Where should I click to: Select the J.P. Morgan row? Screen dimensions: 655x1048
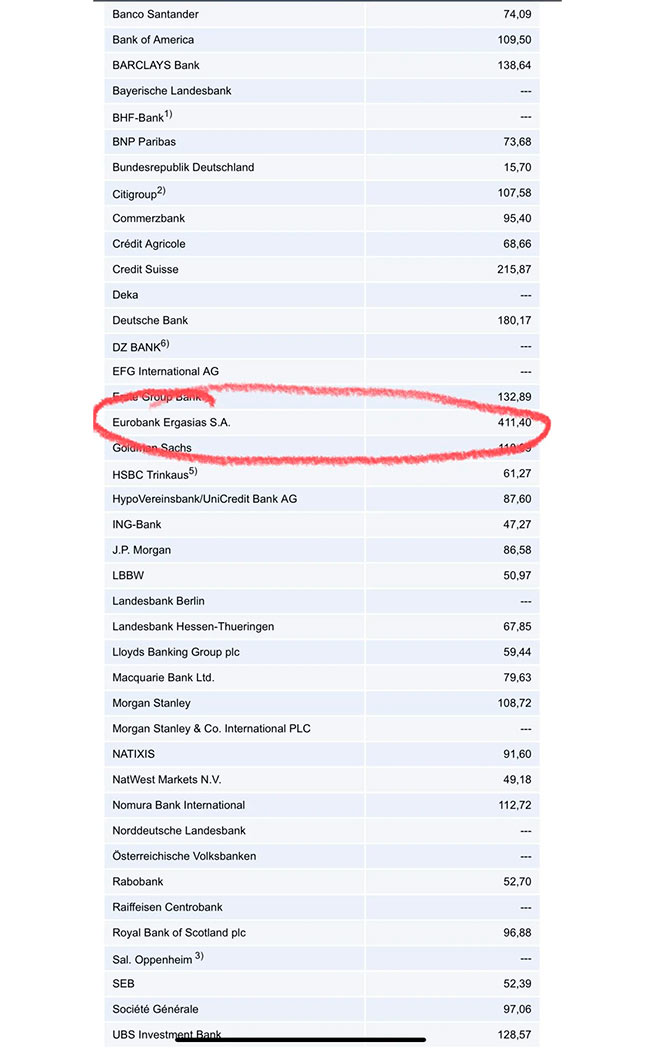coord(141,551)
